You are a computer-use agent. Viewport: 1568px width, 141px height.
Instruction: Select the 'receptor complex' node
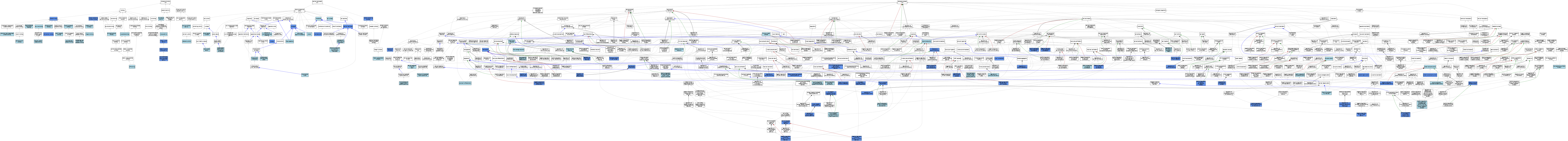tap(374, 26)
